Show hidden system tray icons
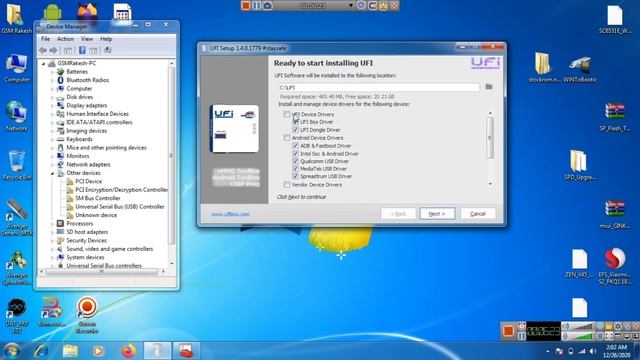 [547, 351]
